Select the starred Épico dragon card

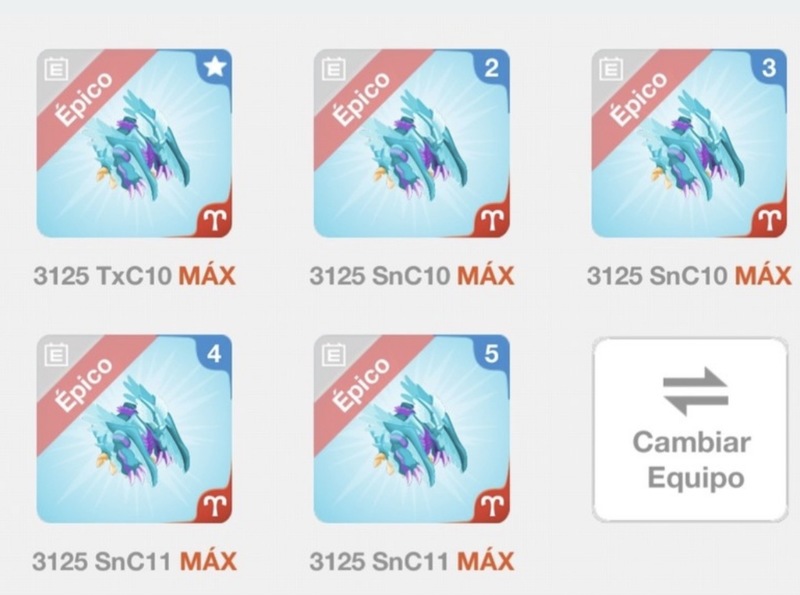134,143
